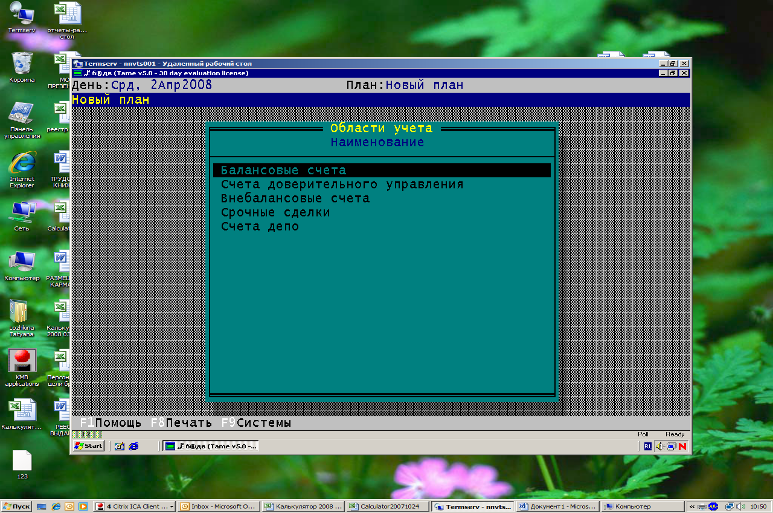Screen dimensions: 773x513
Task: Switch to Citrix ICA Client taskbar button
Action: [x=134, y=506]
